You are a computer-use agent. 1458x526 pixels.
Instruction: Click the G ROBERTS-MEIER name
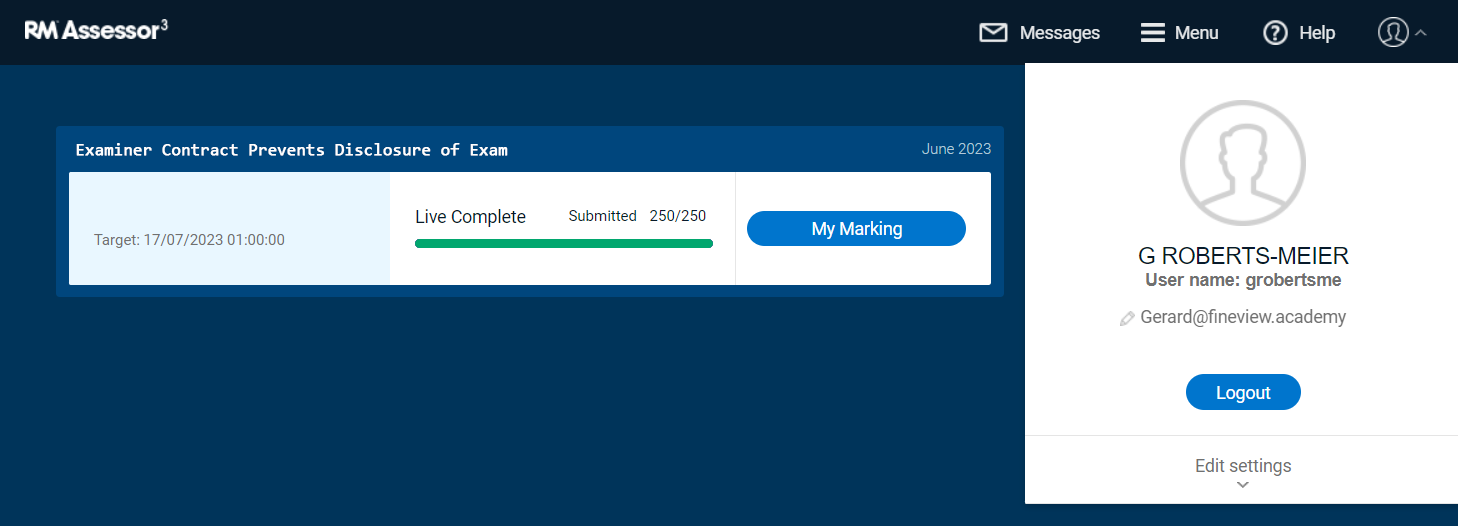click(x=1243, y=256)
